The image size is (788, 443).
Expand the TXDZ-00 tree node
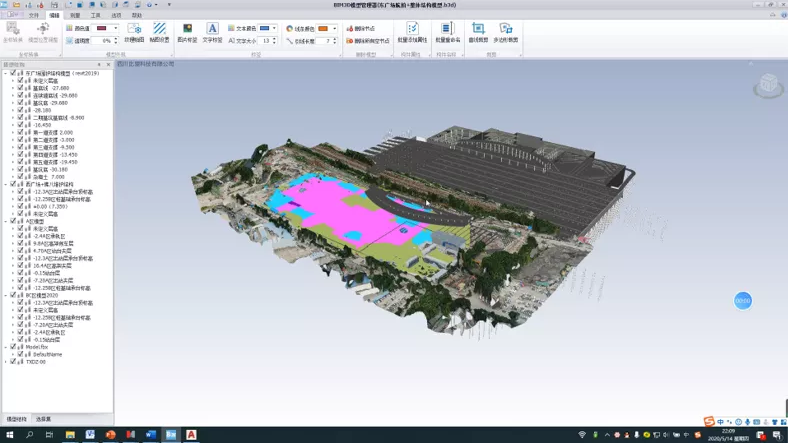point(6,362)
